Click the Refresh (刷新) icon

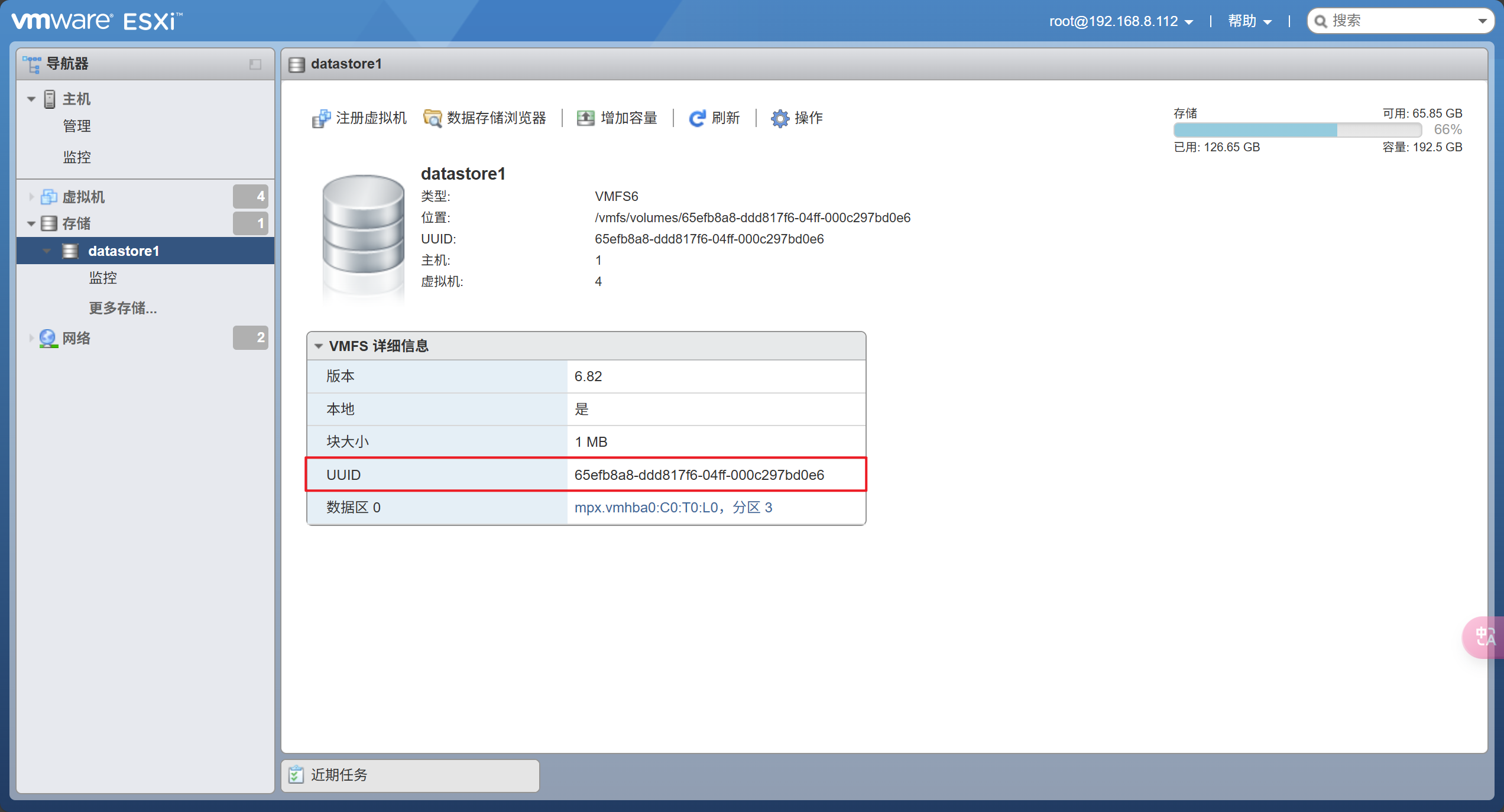pyautogui.click(x=697, y=118)
